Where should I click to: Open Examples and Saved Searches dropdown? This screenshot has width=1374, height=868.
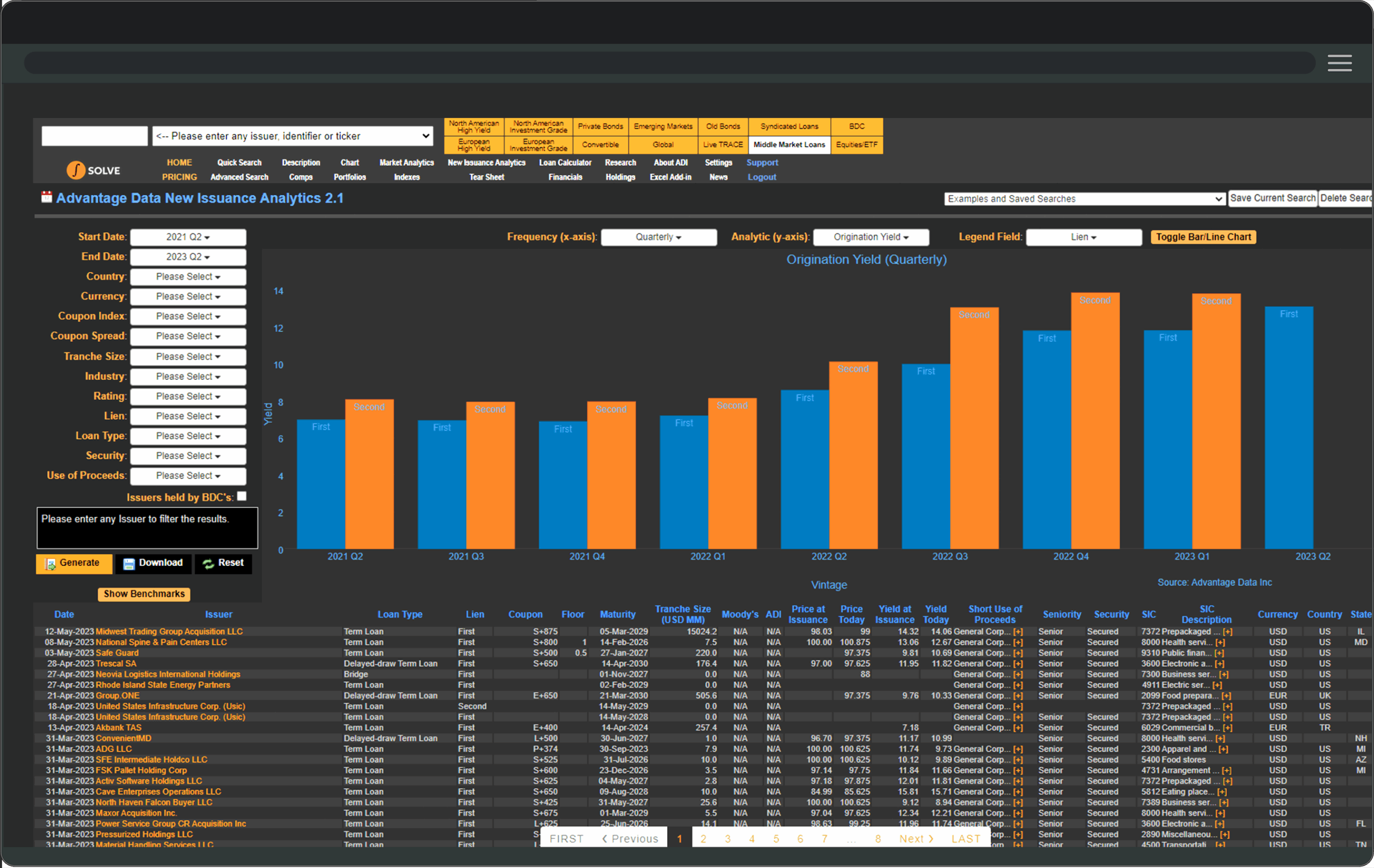pos(1084,198)
